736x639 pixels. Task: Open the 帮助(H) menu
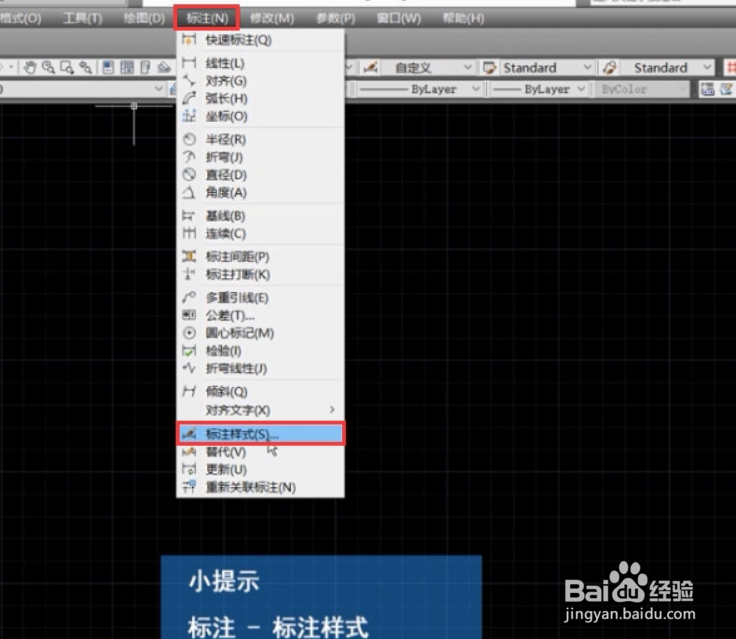pyautogui.click(x=463, y=18)
